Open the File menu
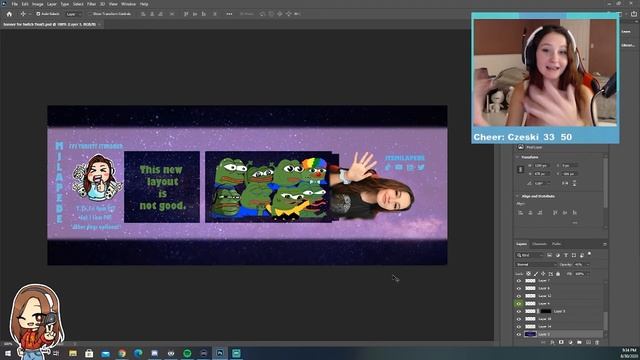 (x=14, y=4)
